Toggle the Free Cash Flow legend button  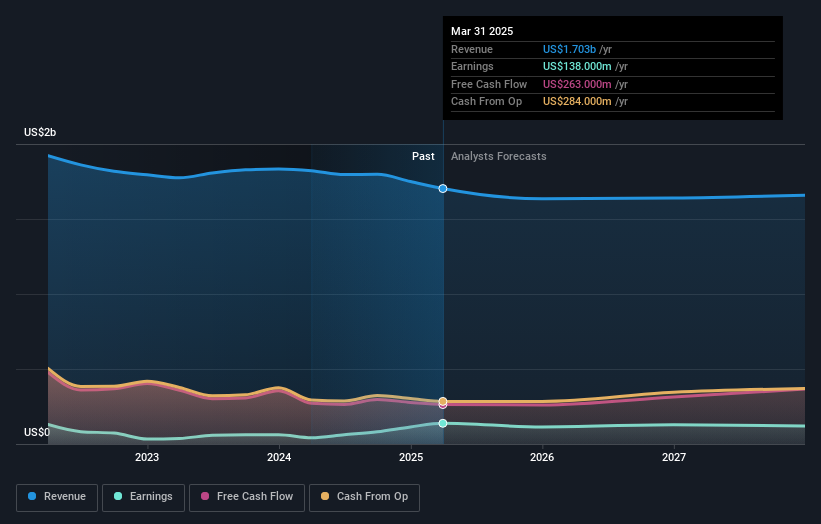pyautogui.click(x=247, y=497)
